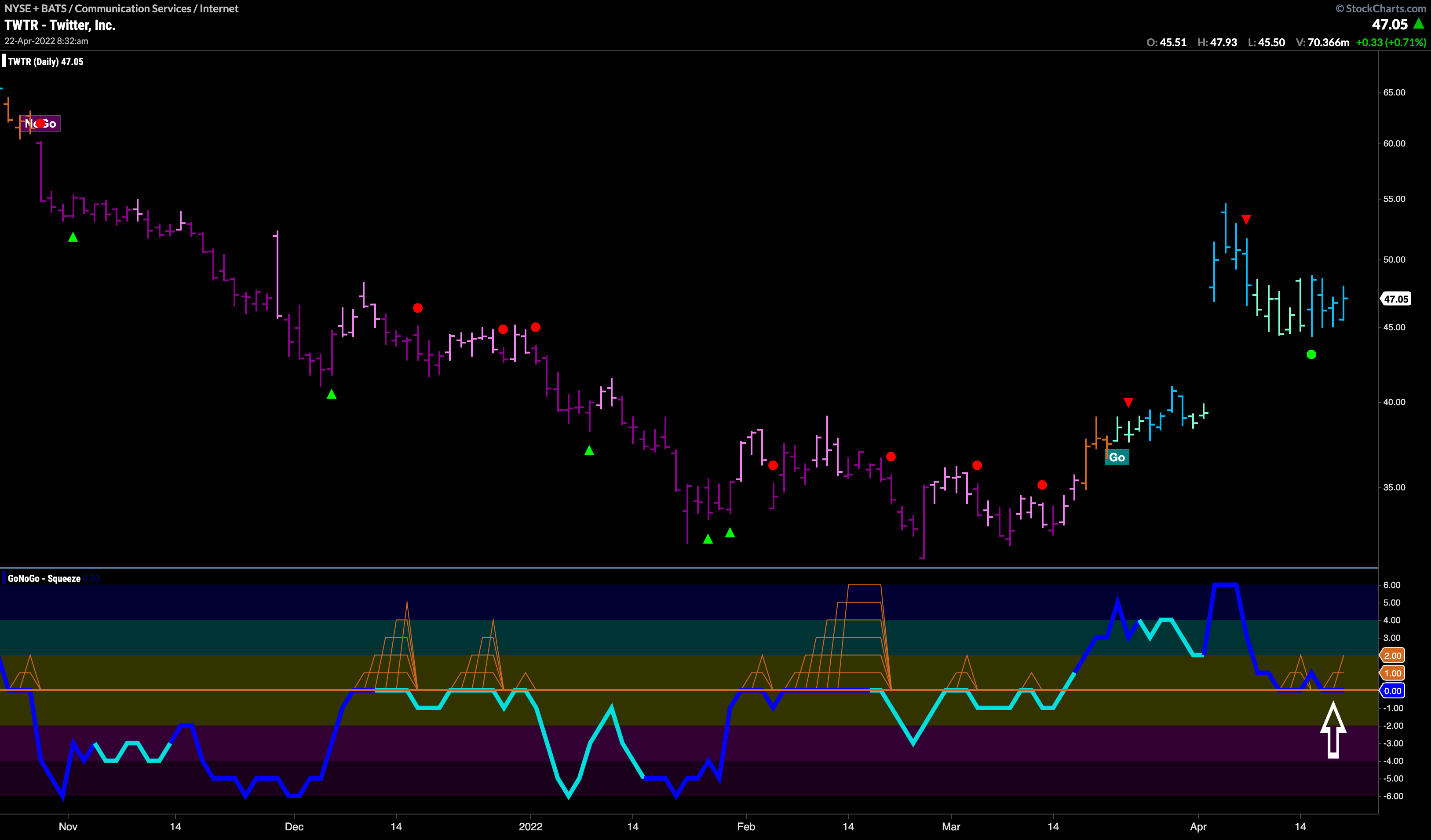Screen dimensions: 1431x840
Task: Click the current price tag 47.05 on axis
Action: click(x=1396, y=299)
